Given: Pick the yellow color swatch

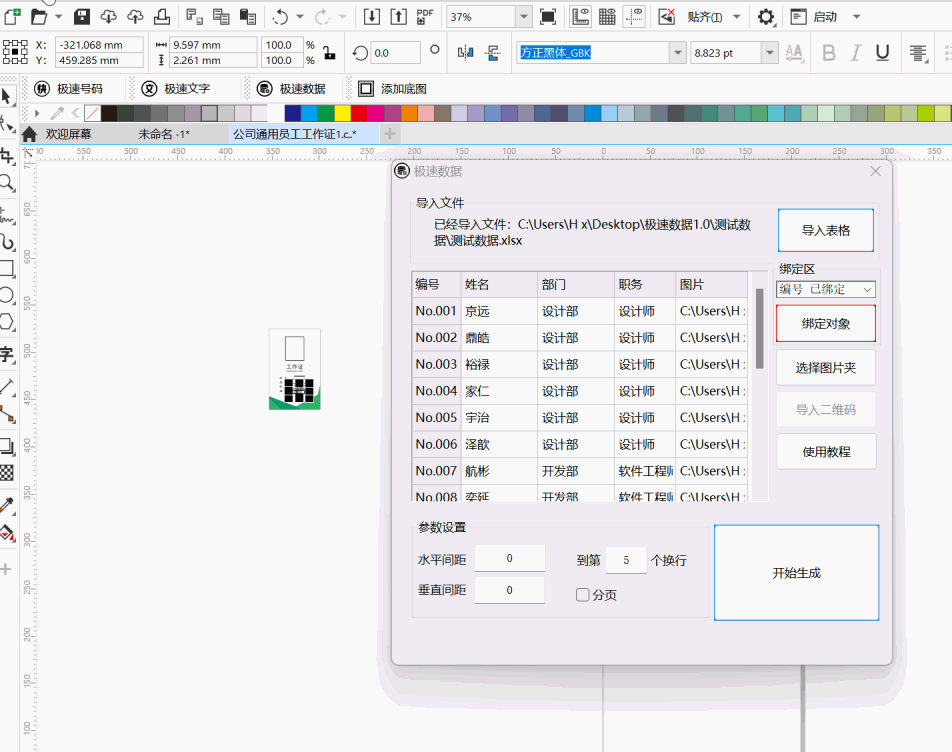Looking at the screenshot, I should (x=343, y=113).
